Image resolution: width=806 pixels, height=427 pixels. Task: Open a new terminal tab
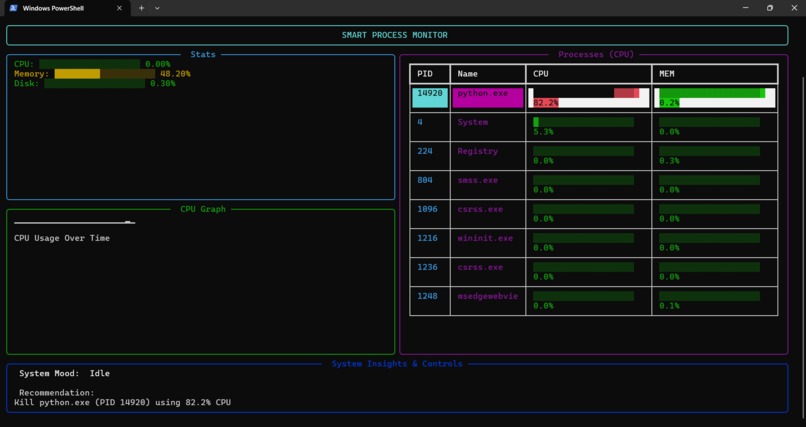click(141, 8)
